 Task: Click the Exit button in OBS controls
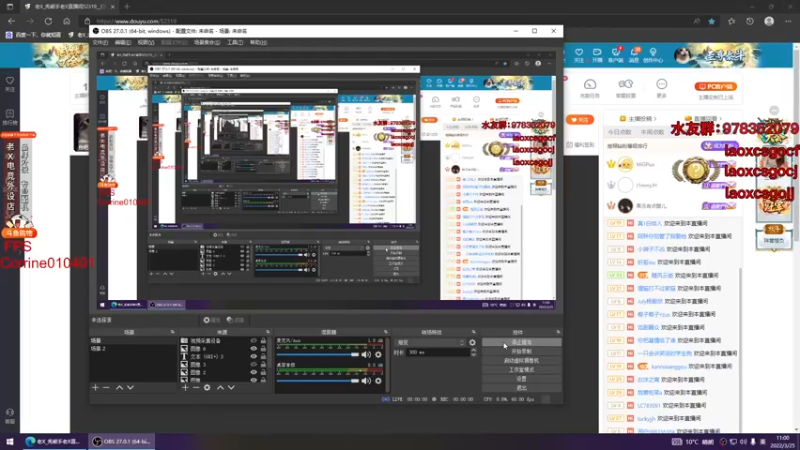pos(521,388)
